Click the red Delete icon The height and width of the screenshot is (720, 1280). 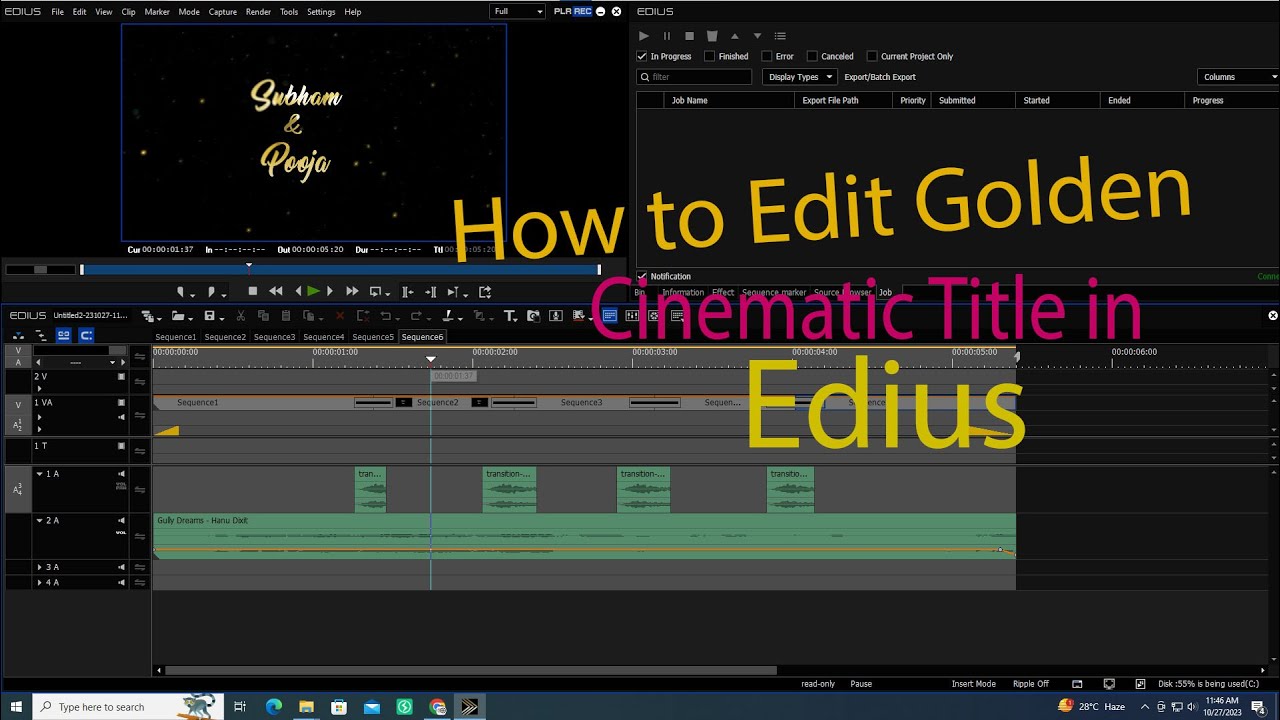pos(340,316)
